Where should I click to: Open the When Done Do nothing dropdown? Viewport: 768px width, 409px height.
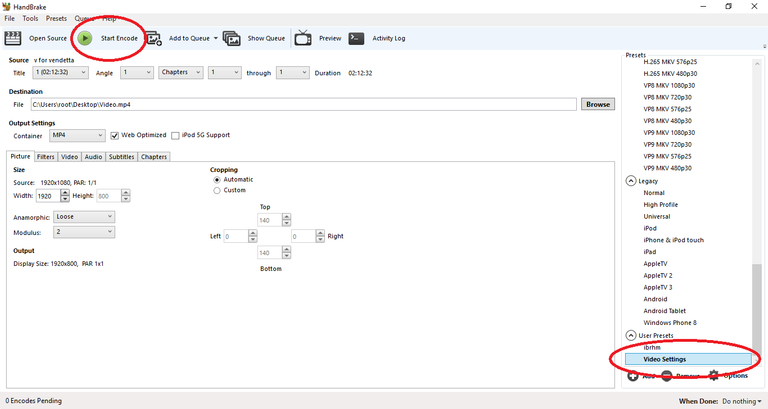(742, 401)
